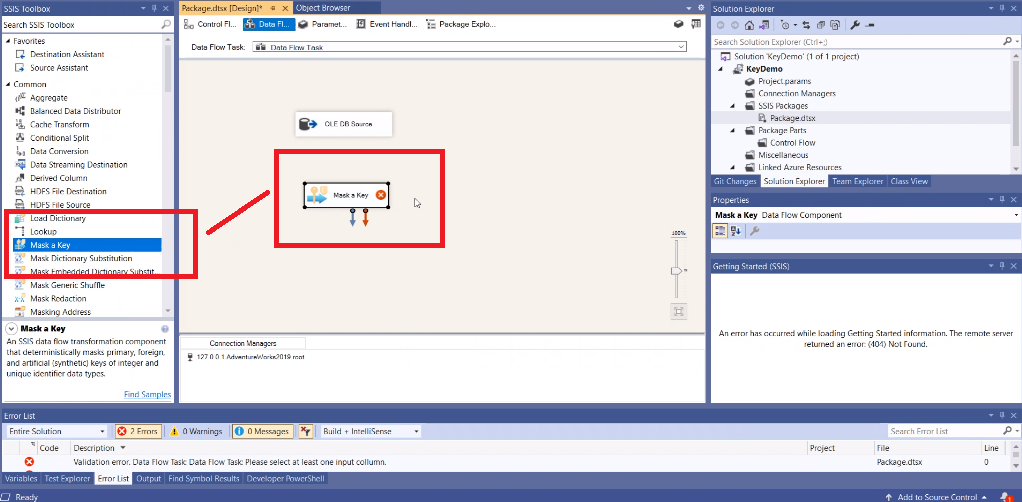
Task: Click the Search Error List field
Action: click(x=946, y=431)
